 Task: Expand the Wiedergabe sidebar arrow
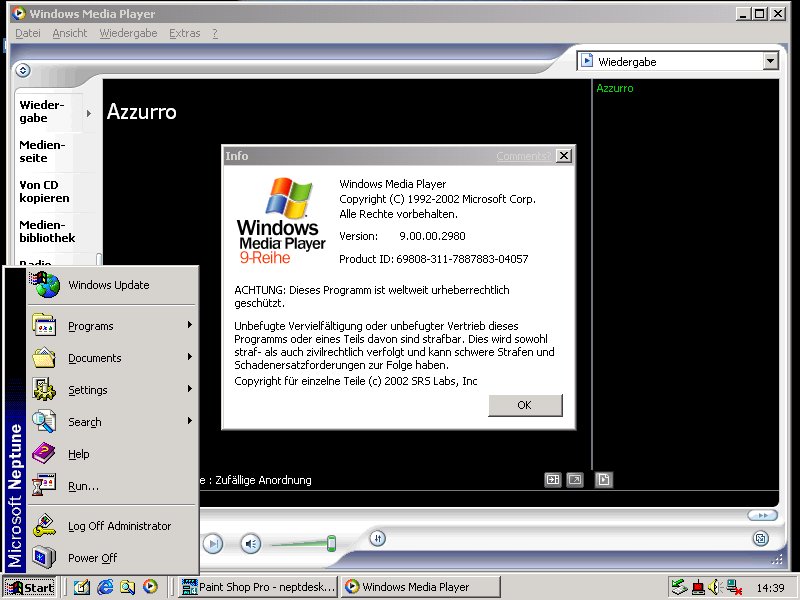tap(89, 112)
